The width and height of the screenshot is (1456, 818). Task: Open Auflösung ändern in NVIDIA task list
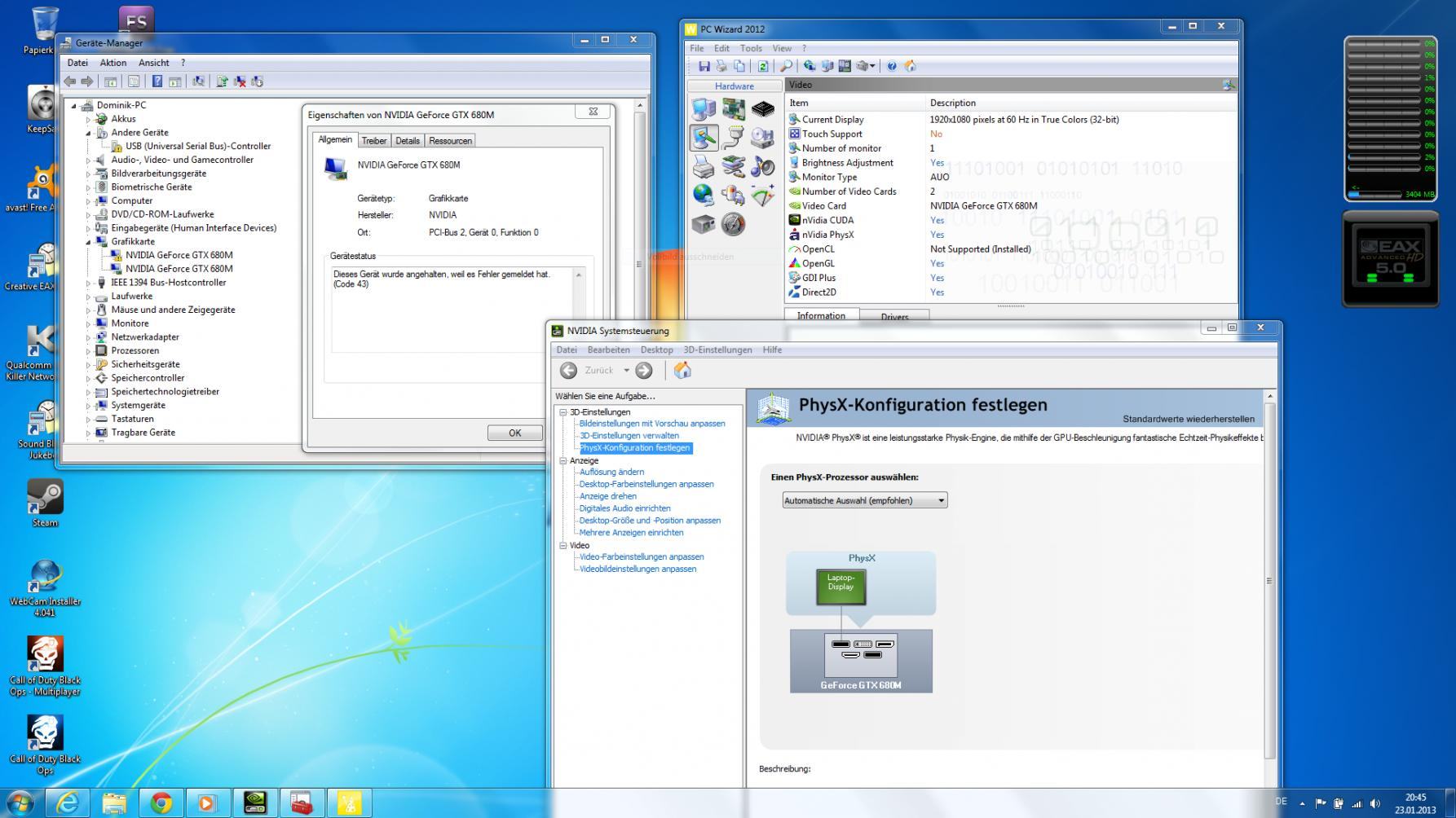click(x=611, y=473)
